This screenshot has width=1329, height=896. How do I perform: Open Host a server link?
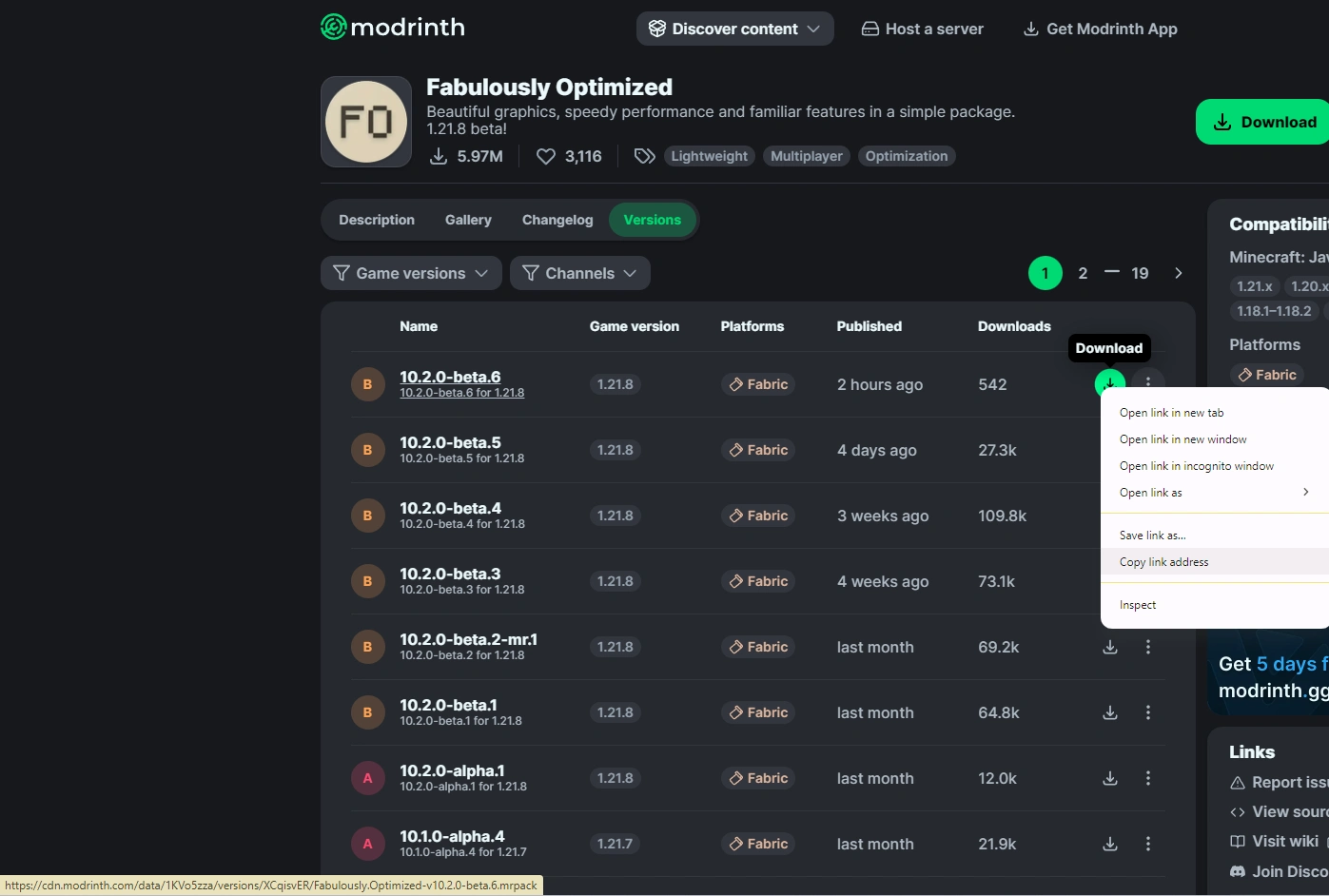[x=923, y=29]
